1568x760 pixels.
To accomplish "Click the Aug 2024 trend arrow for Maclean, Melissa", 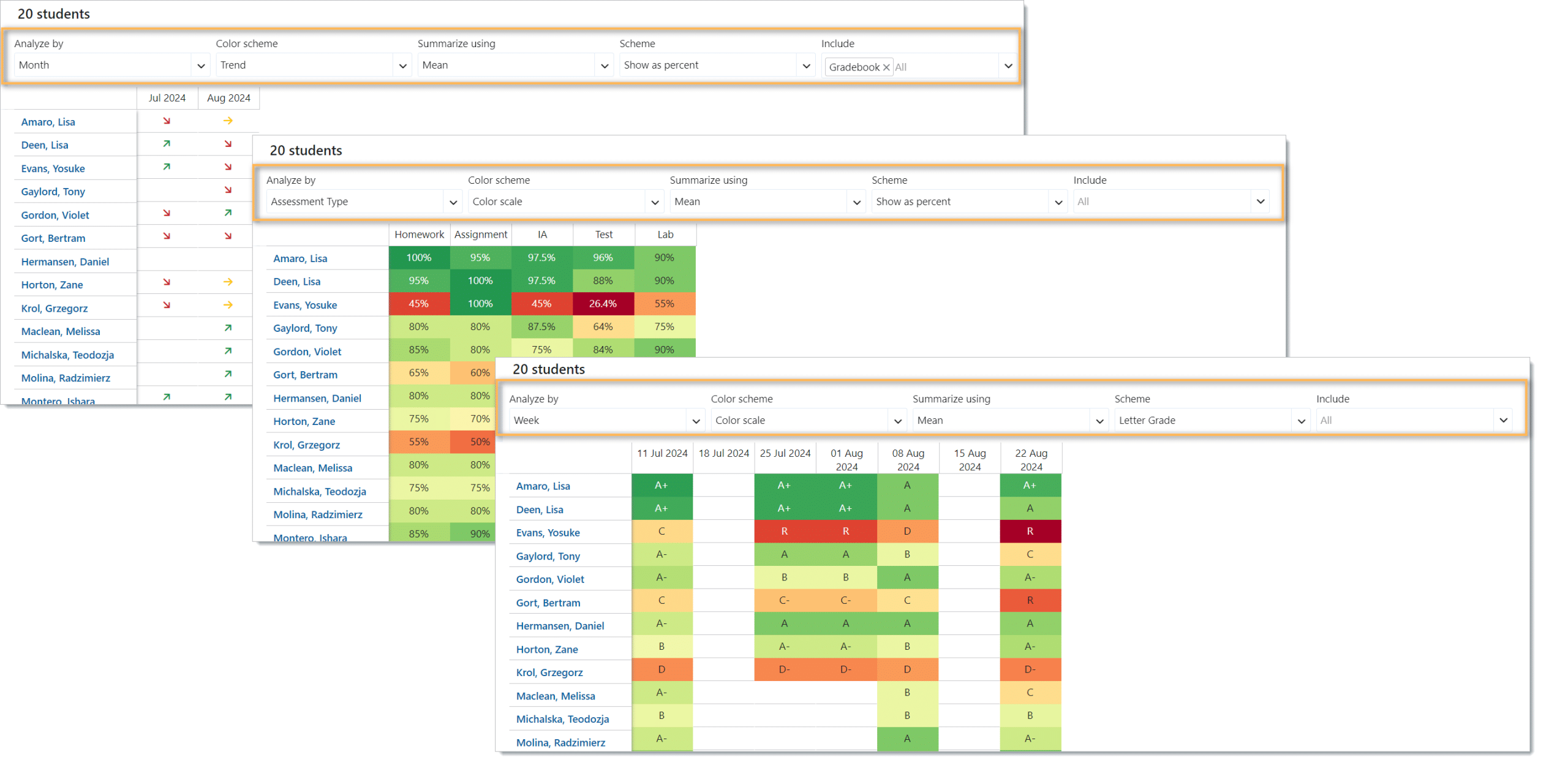I will tap(228, 328).
